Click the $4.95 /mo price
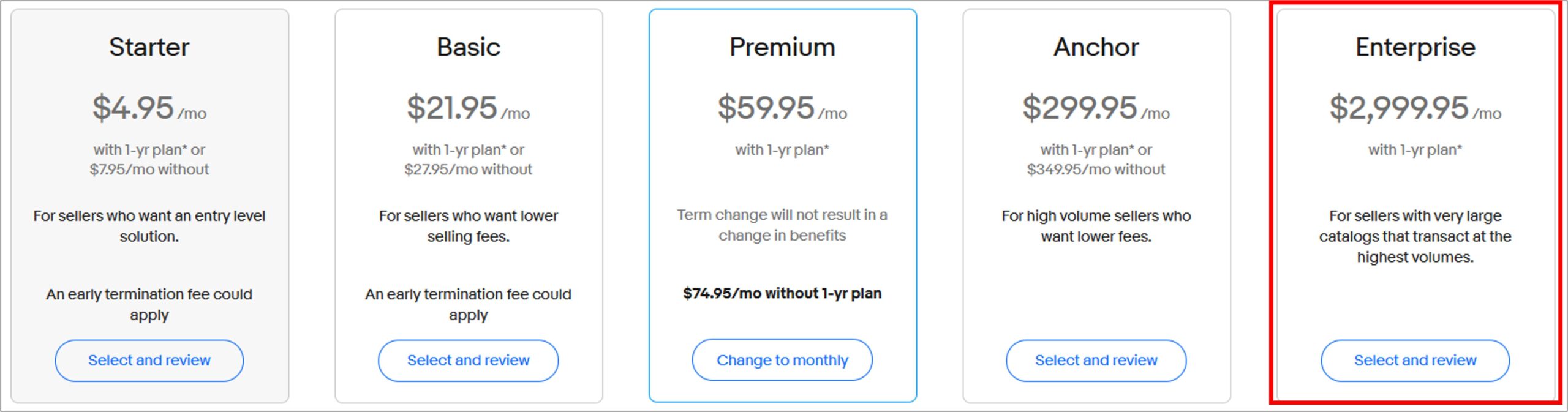Image resolution: width=1568 pixels, height=412 pixels. [149, 108]
